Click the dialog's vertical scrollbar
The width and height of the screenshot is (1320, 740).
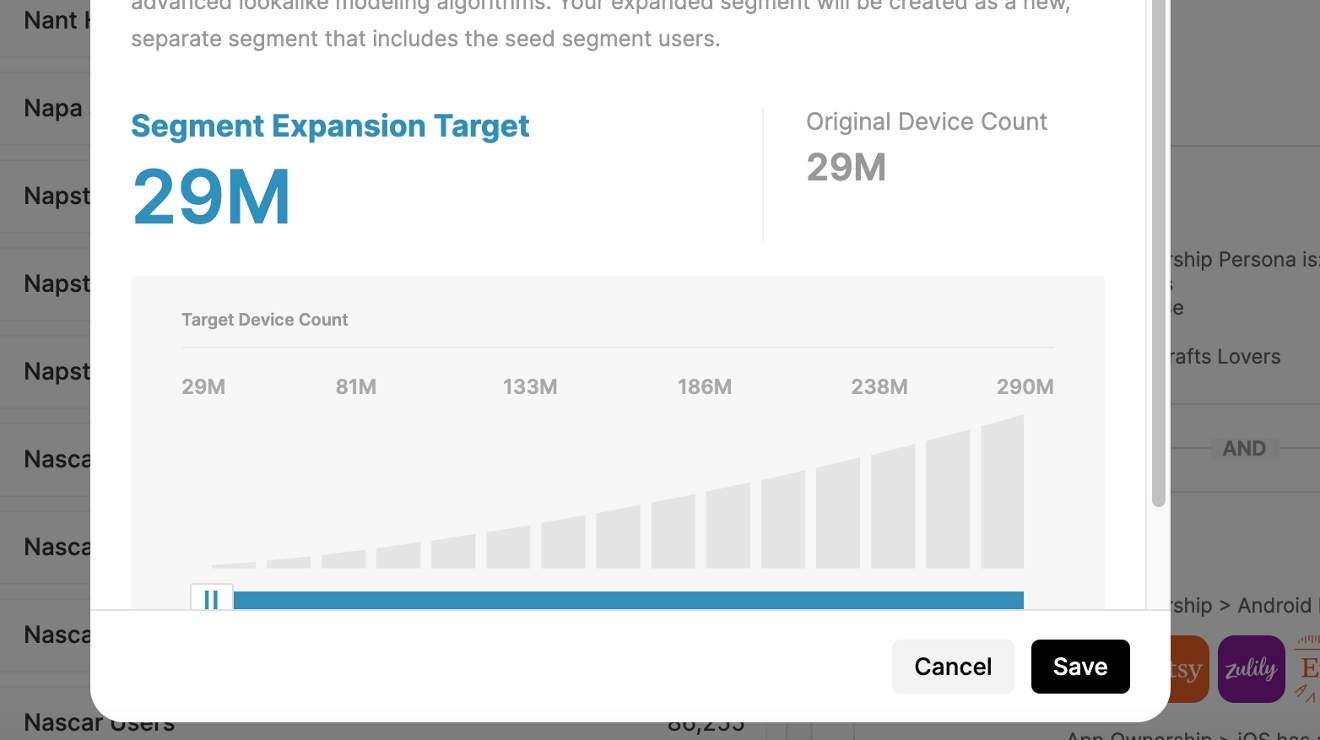click(x=1158, y=250)
